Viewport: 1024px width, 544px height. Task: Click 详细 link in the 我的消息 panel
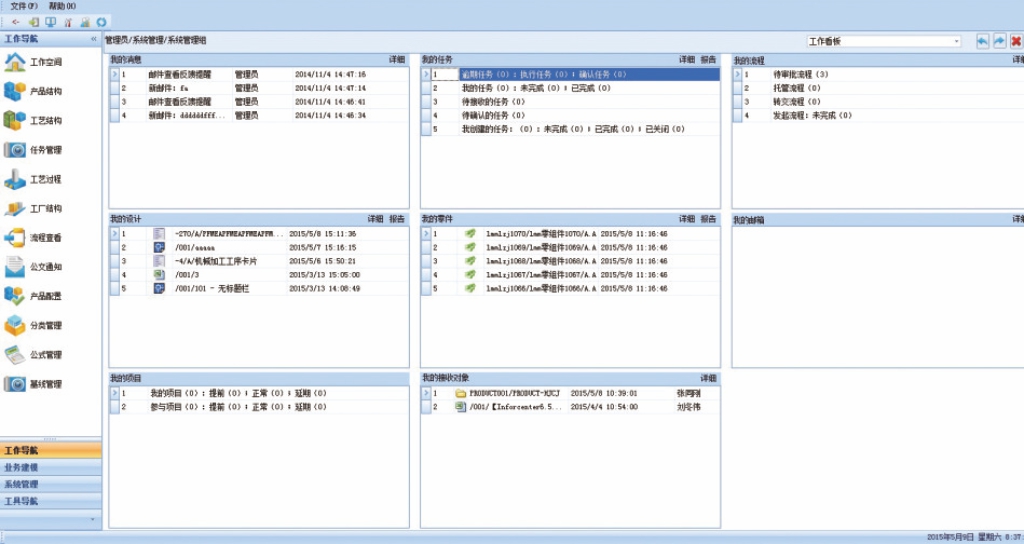(x=397, y=60)
